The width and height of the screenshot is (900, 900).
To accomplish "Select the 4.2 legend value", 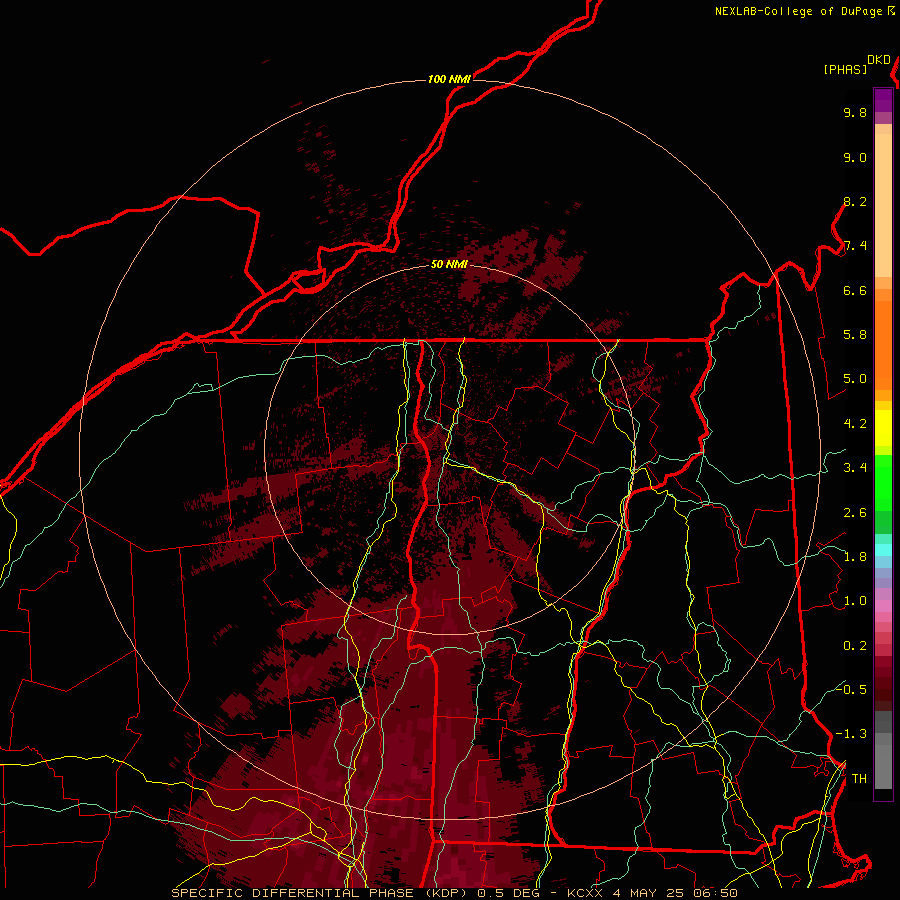I will (855, 424).
